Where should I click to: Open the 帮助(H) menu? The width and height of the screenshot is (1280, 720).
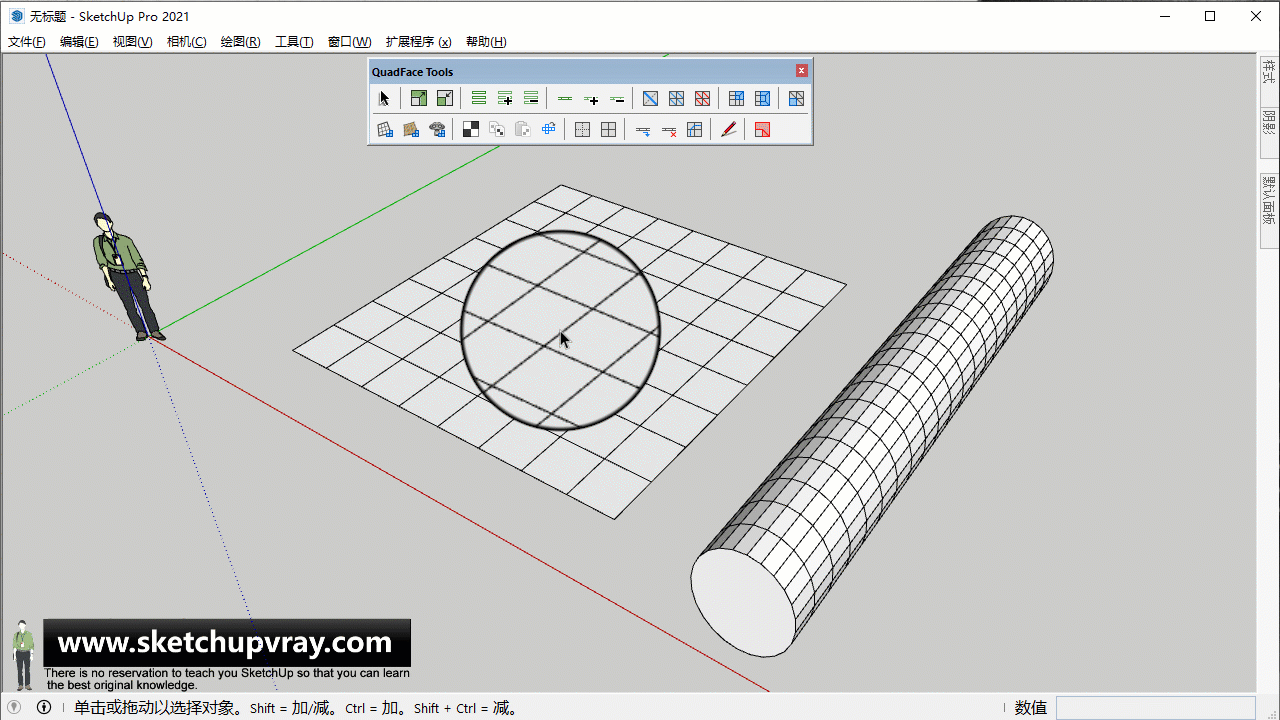tap(486, 42)
